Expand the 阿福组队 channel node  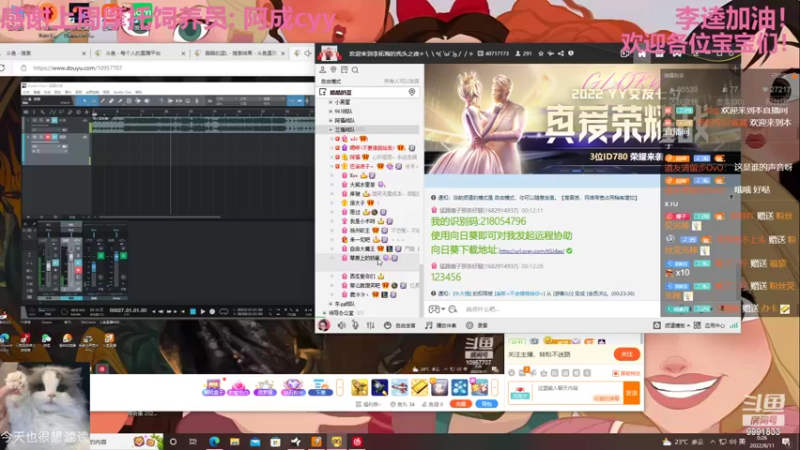pos(331,120)
